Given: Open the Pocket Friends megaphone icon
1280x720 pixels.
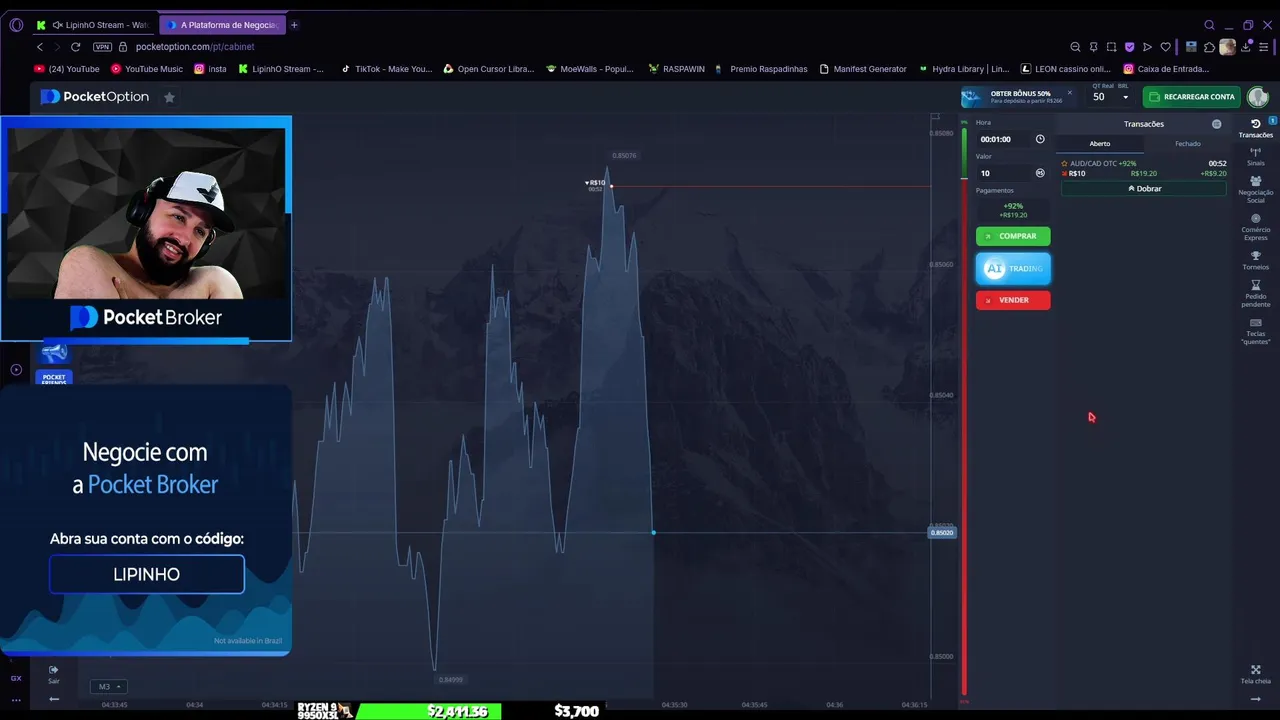Looking at the screenshot, I should click(54, 353).
